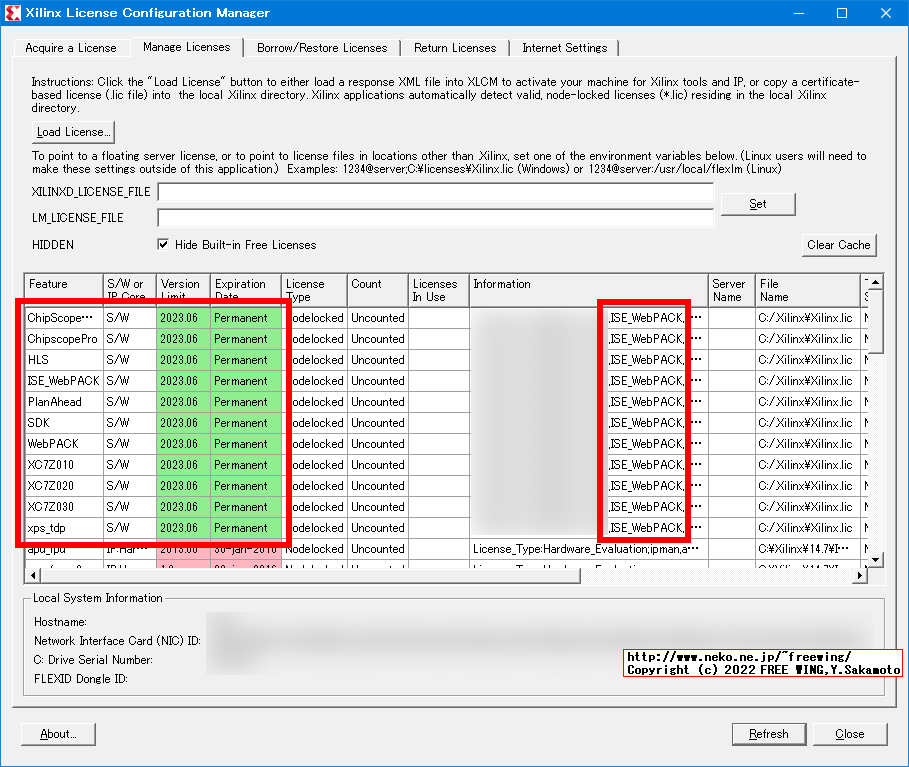Toggle Hide Built-in Free Licenses checkbox
This screenshot has width=909, height=767.
click(164, 245)
